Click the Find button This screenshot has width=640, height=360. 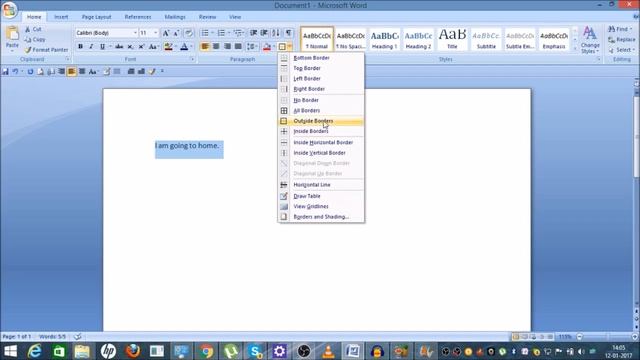coord(619,29)
